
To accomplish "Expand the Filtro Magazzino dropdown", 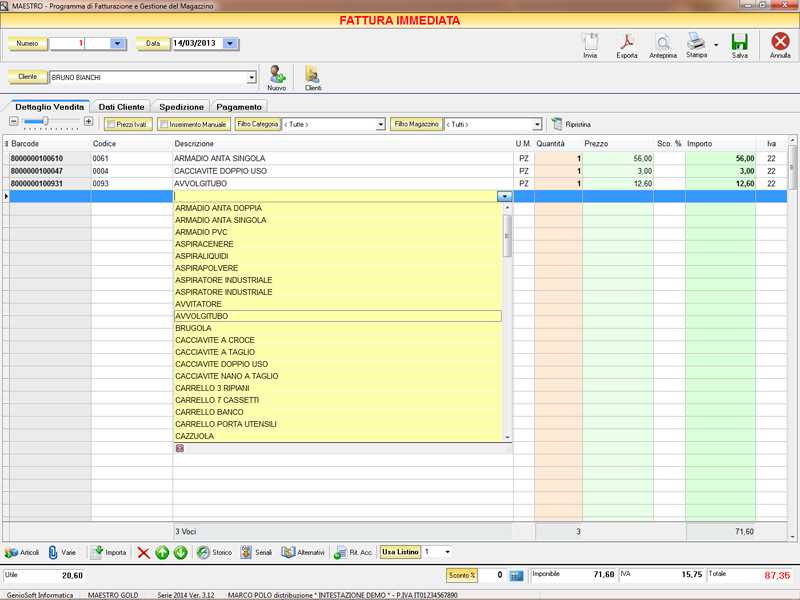I will [x=537, y=125].
